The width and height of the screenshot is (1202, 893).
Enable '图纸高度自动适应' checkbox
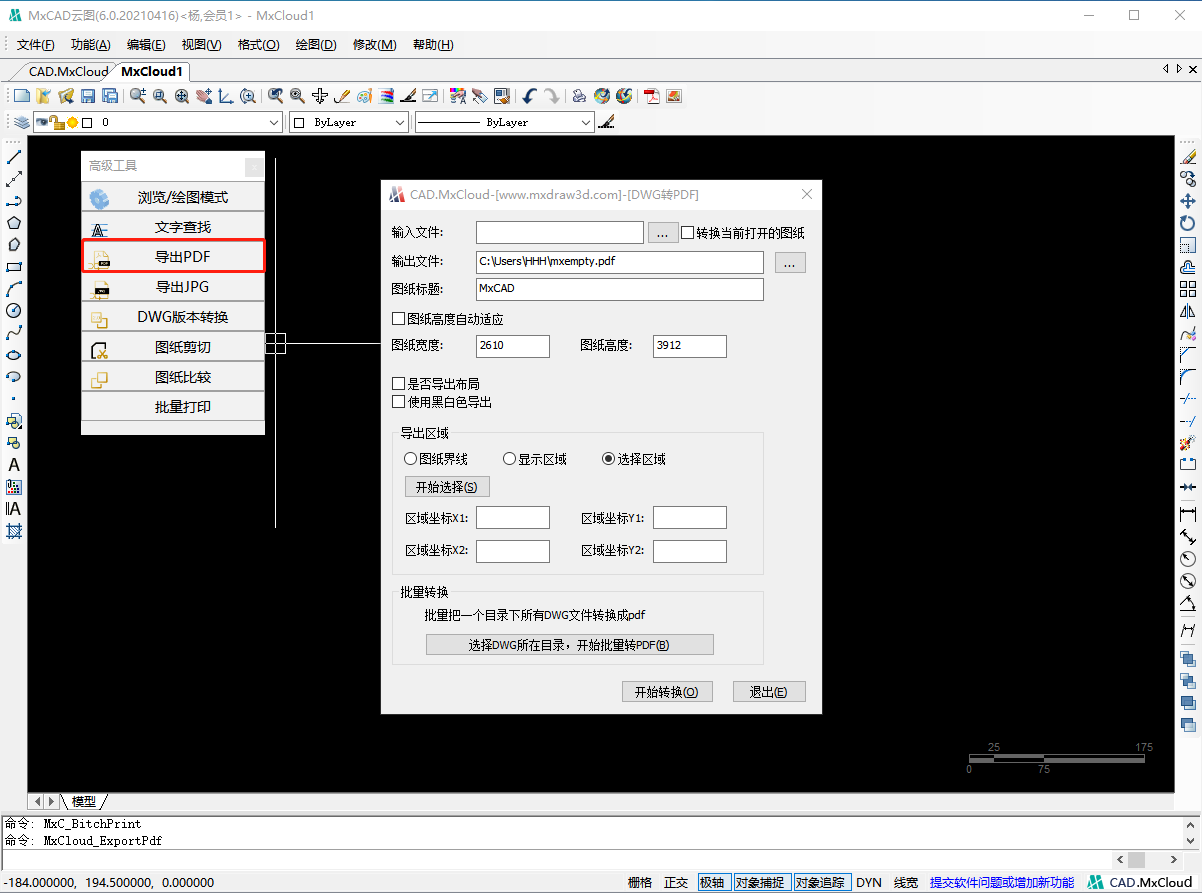399,319
